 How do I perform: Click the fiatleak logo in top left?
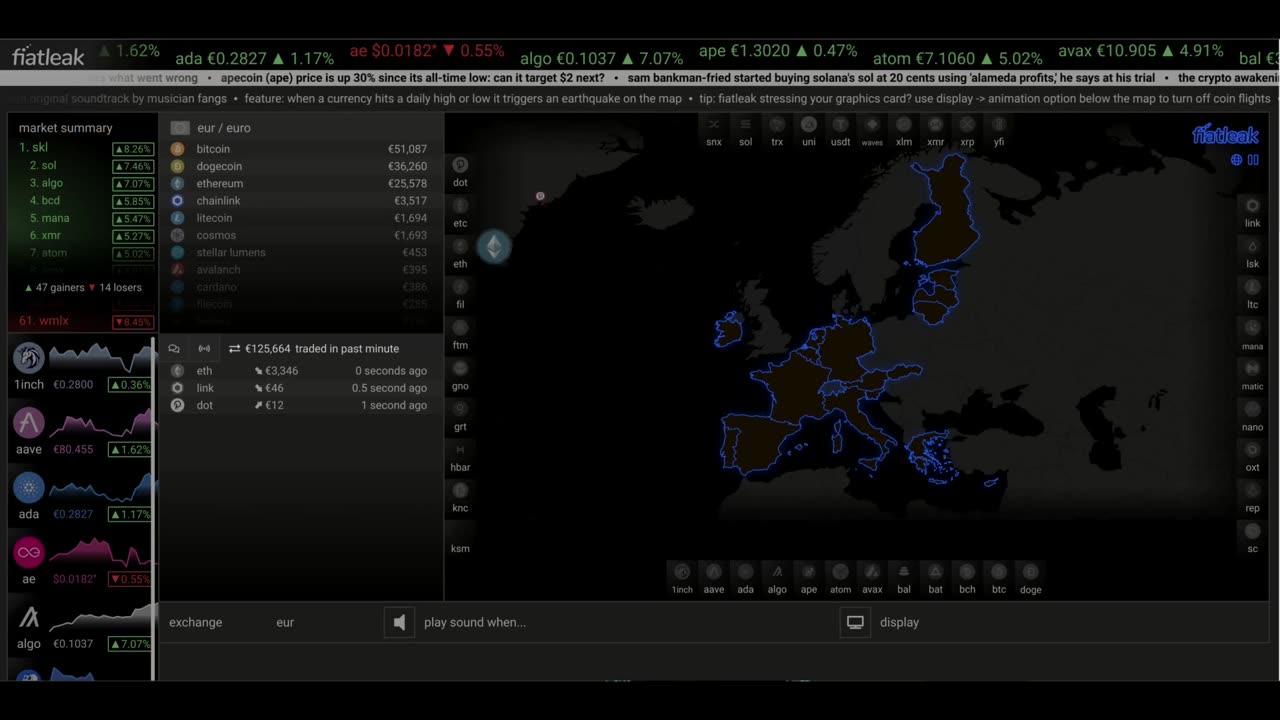(49, 57)
